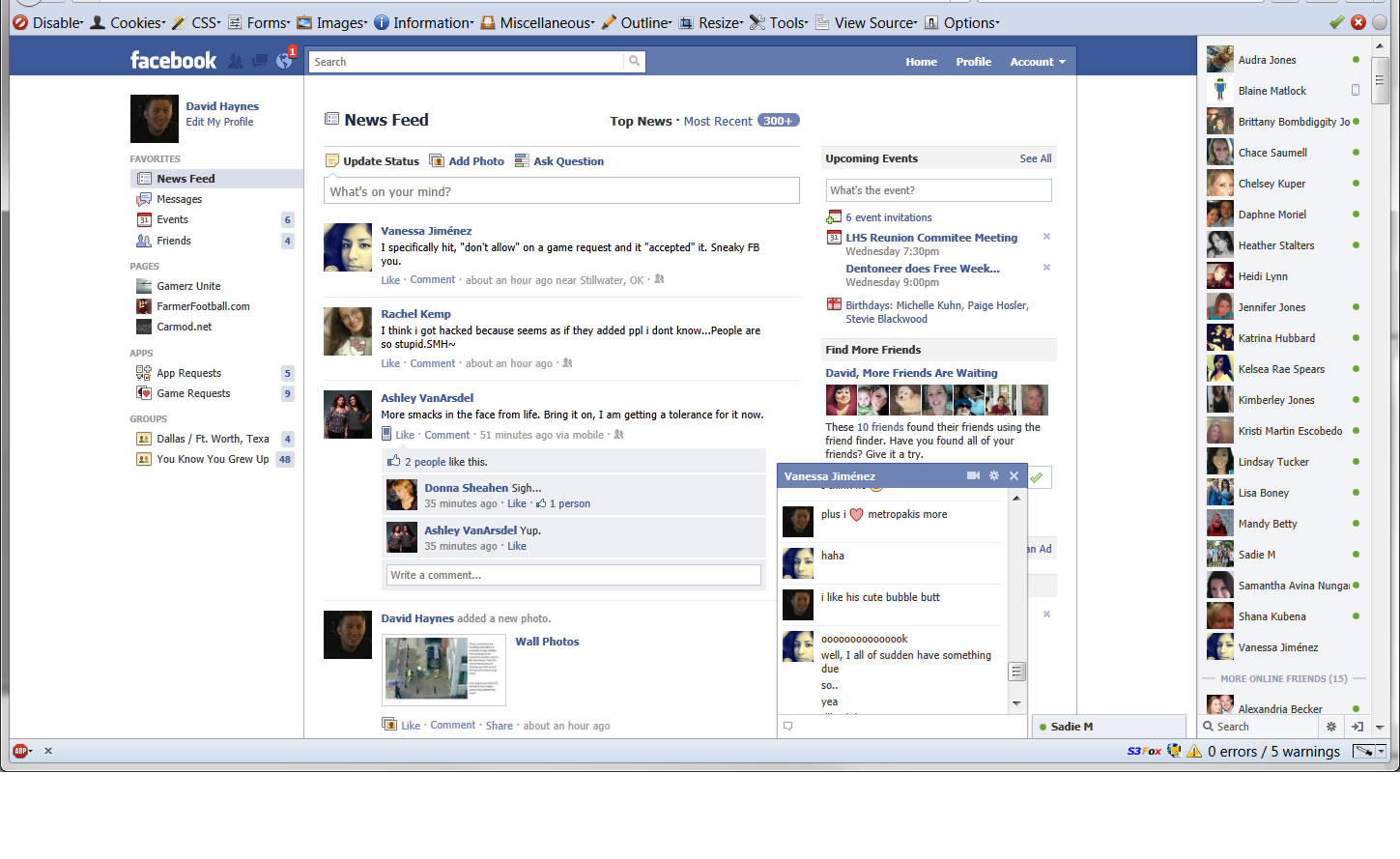Image resolution: width=1400 pixels, height=859 pixels.
Task: Click the warning triangle errors icon
Action: coord(1194,751)
